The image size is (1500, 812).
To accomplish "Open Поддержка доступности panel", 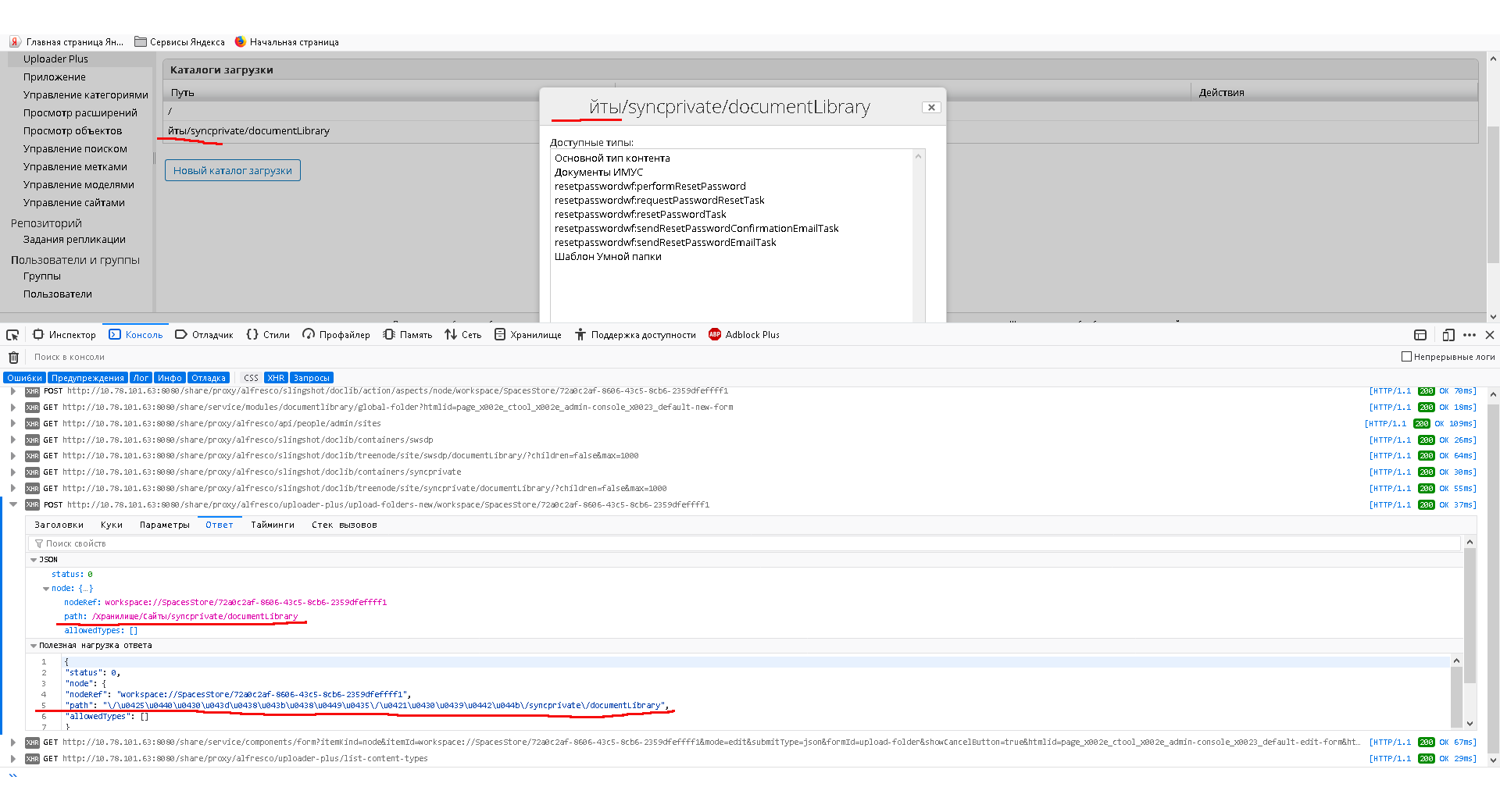I will tap(635, 335).
